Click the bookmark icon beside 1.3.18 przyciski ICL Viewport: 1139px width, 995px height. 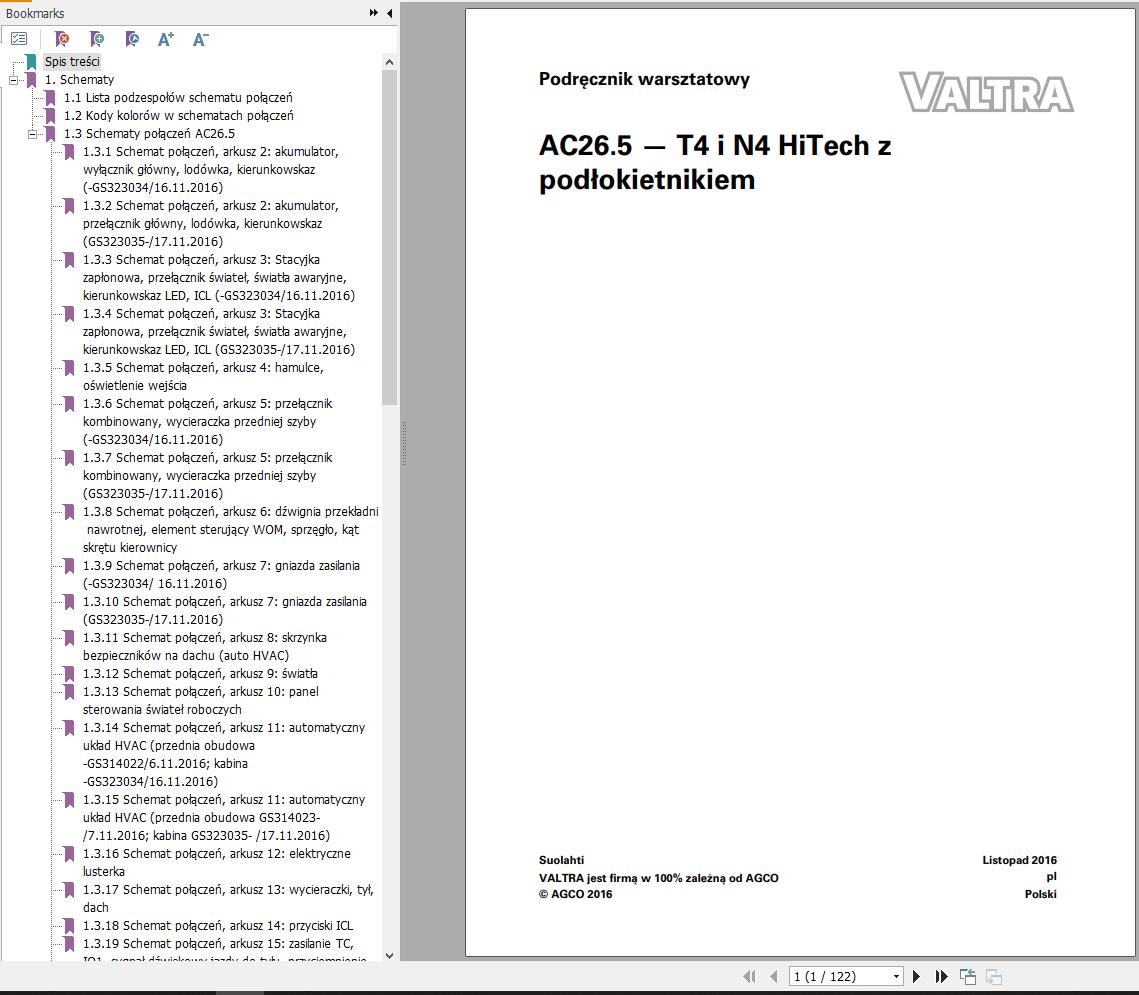pyautogui.click(x=69, y=926)
